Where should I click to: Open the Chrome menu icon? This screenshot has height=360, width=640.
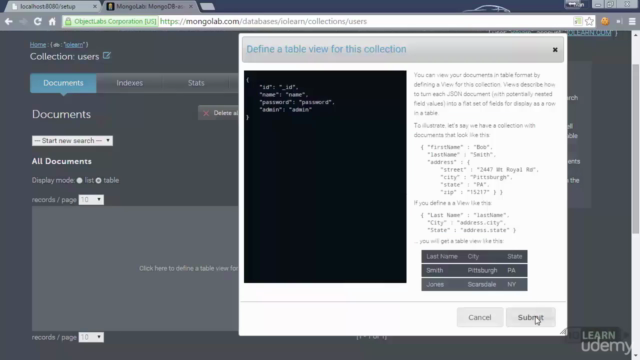632,21
